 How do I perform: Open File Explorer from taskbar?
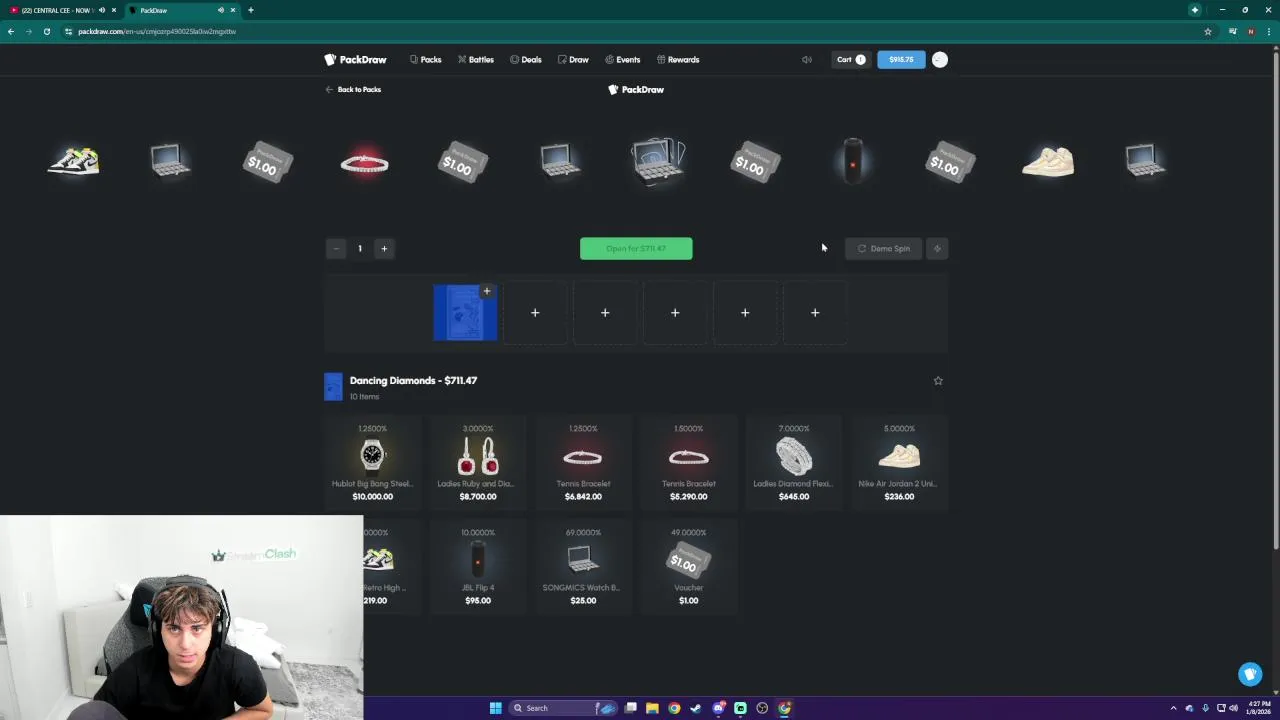pos(652,708)
